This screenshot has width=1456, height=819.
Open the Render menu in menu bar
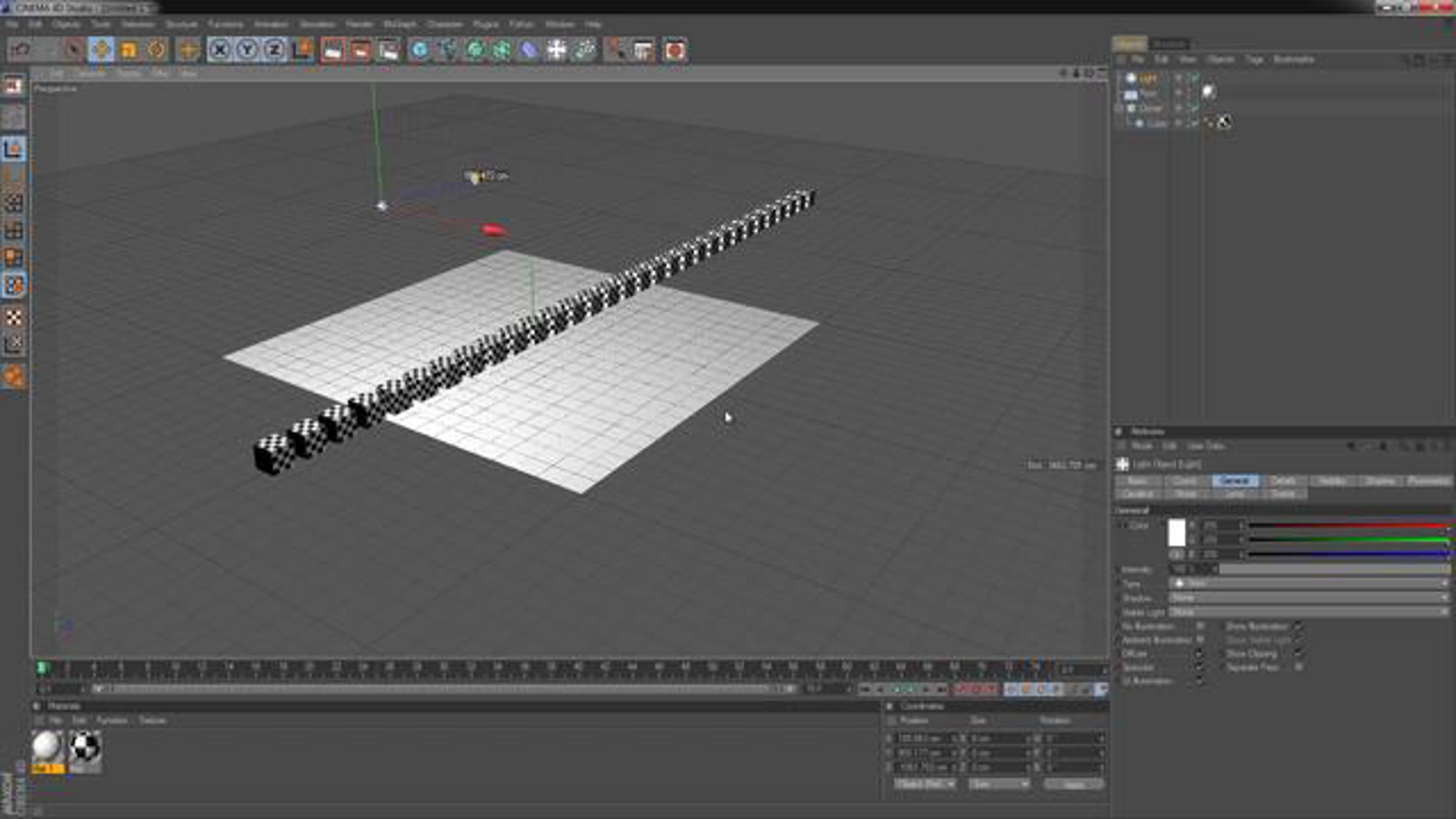pos(359,24)
